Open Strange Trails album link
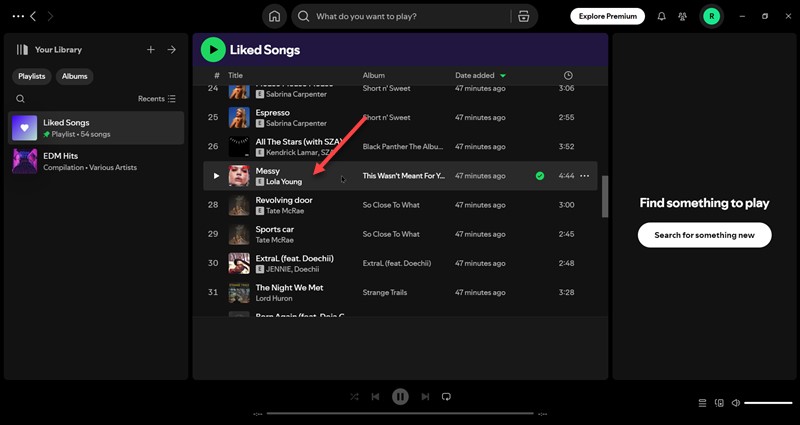 pos(385,292)
